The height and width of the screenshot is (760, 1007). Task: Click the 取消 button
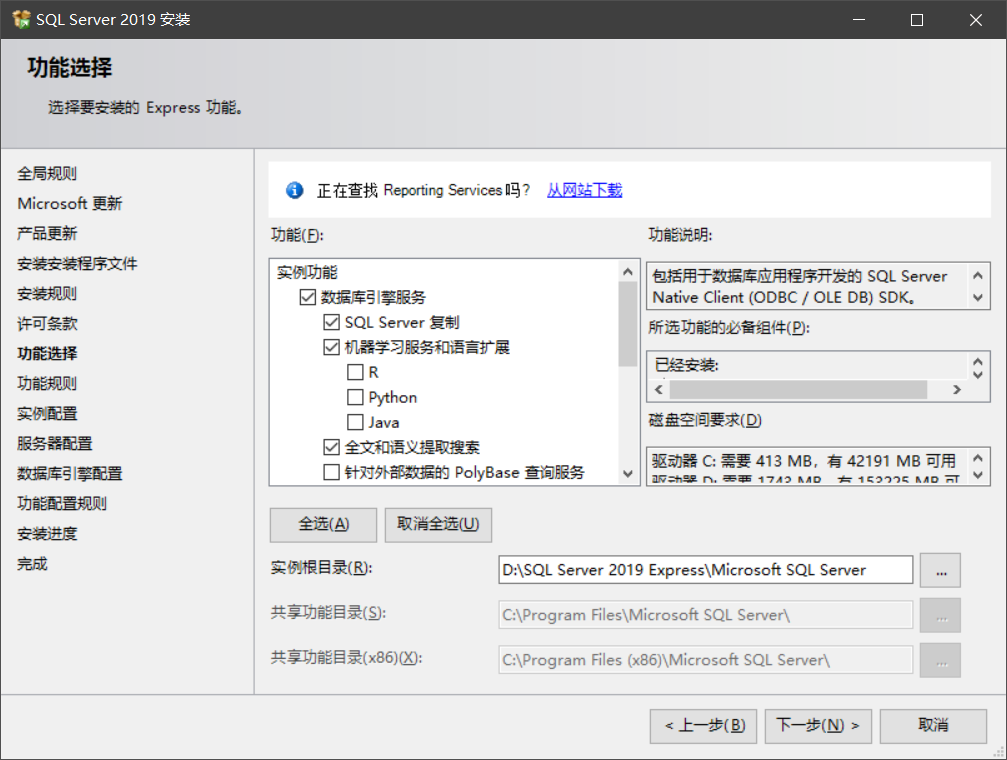(x=933, y=726)
